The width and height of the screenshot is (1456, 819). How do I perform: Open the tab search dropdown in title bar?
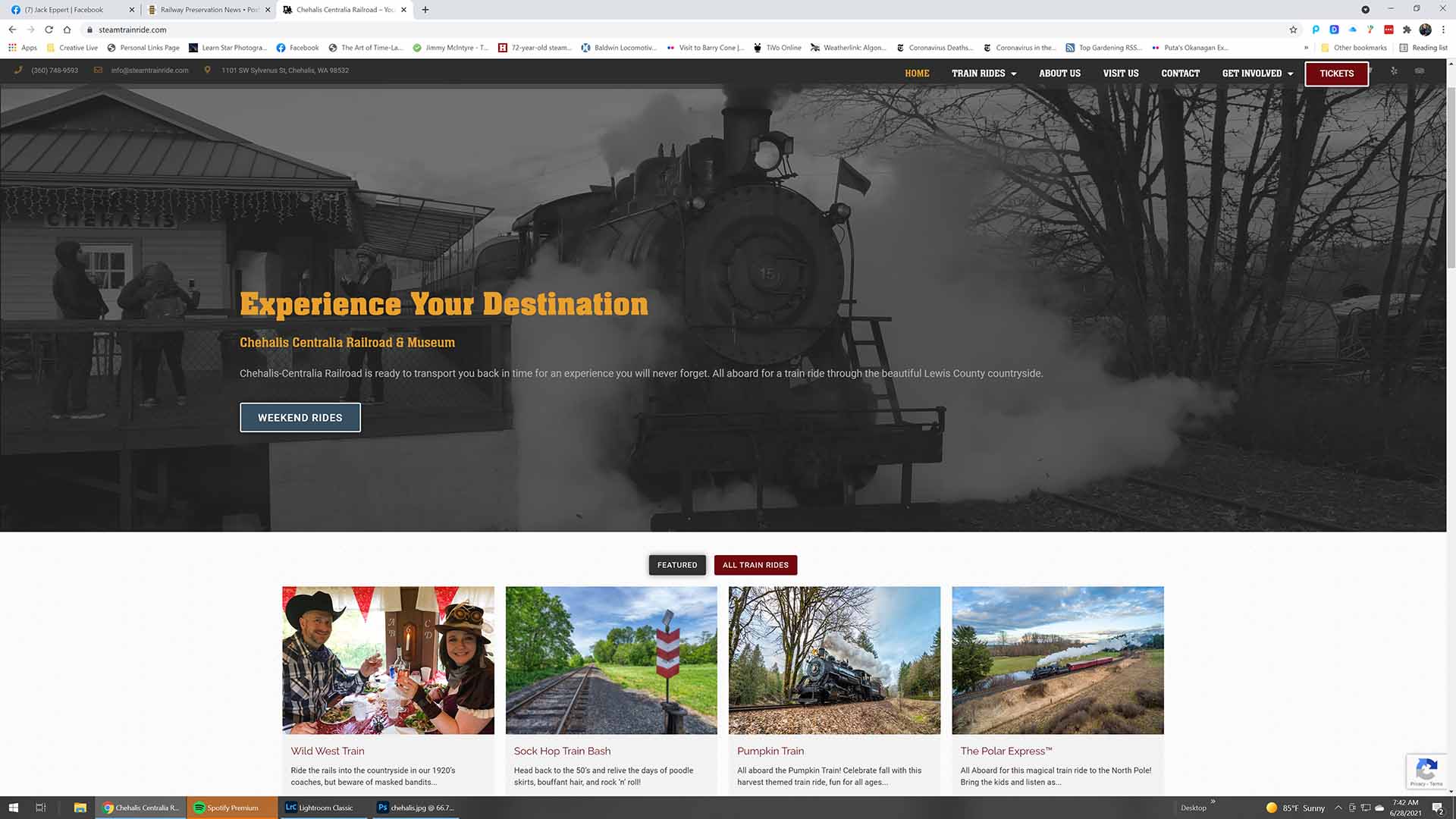(1365, 10)
